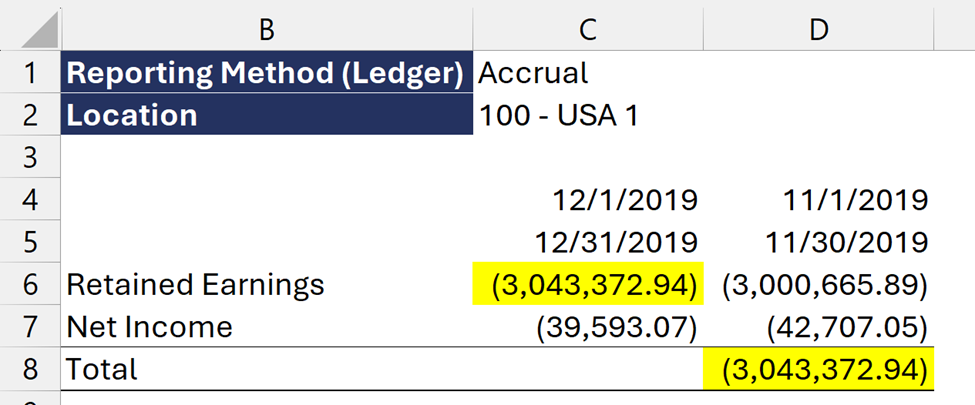The image size is (975, 405).
Task: Select row 8 header
Action: (x=30, y=369)
